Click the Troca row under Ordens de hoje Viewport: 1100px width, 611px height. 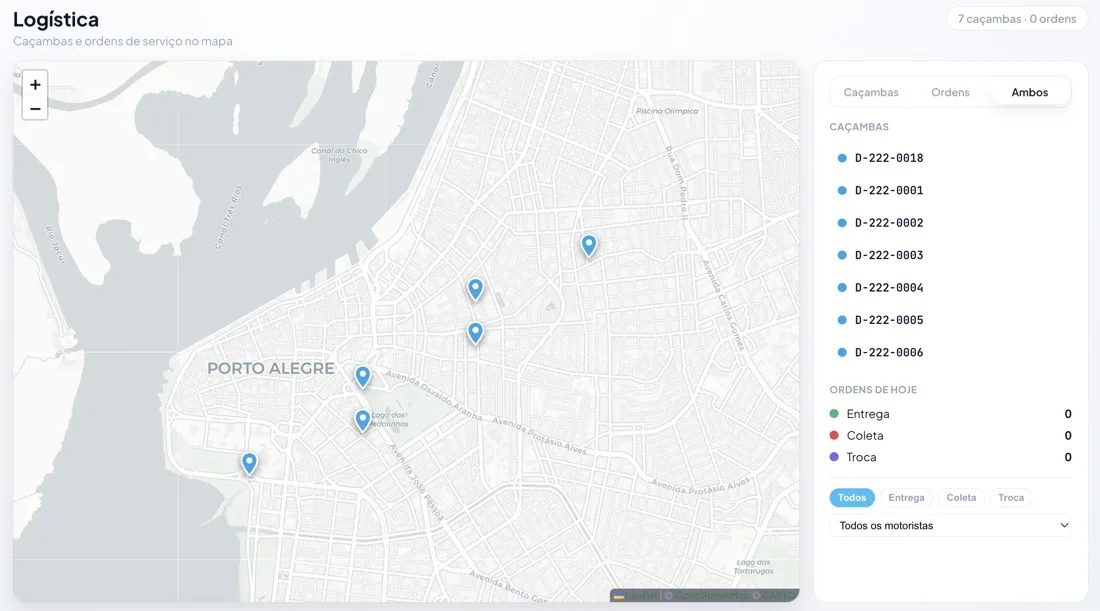click(x=950, y=457)
